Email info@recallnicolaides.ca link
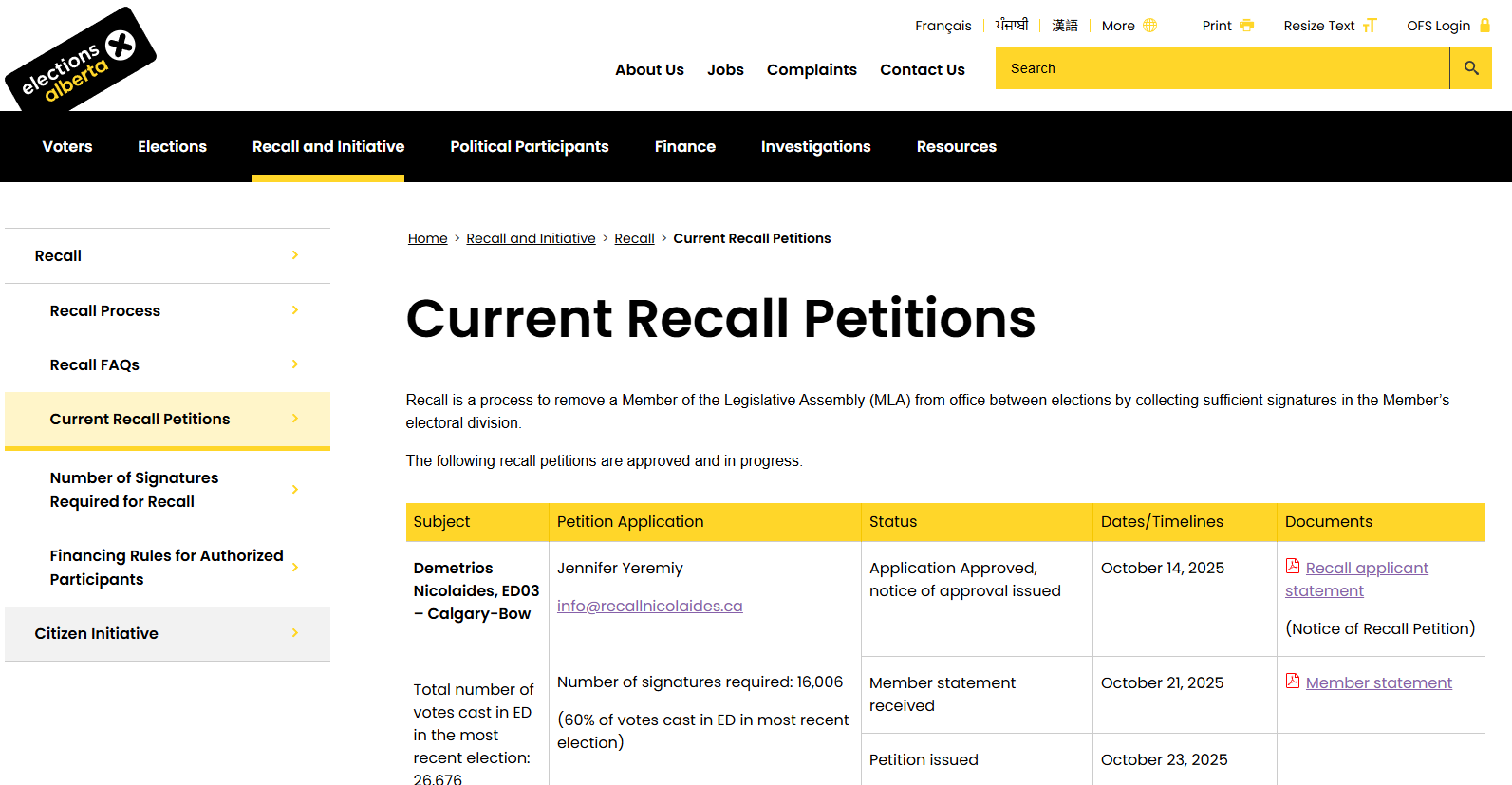 pyautogui.click(x=649, y=606)
